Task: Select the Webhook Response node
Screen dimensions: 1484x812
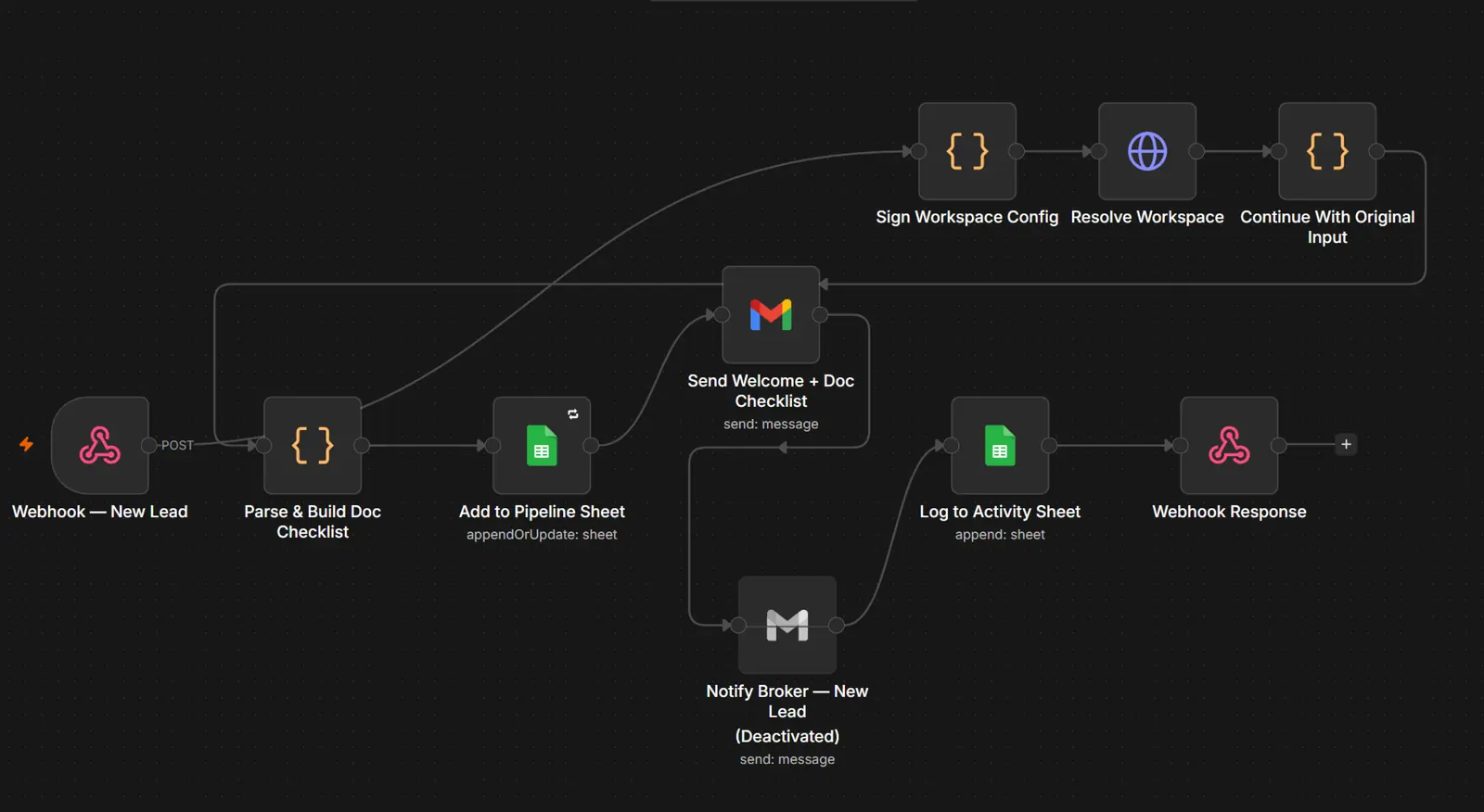Action: (1229, 445)
